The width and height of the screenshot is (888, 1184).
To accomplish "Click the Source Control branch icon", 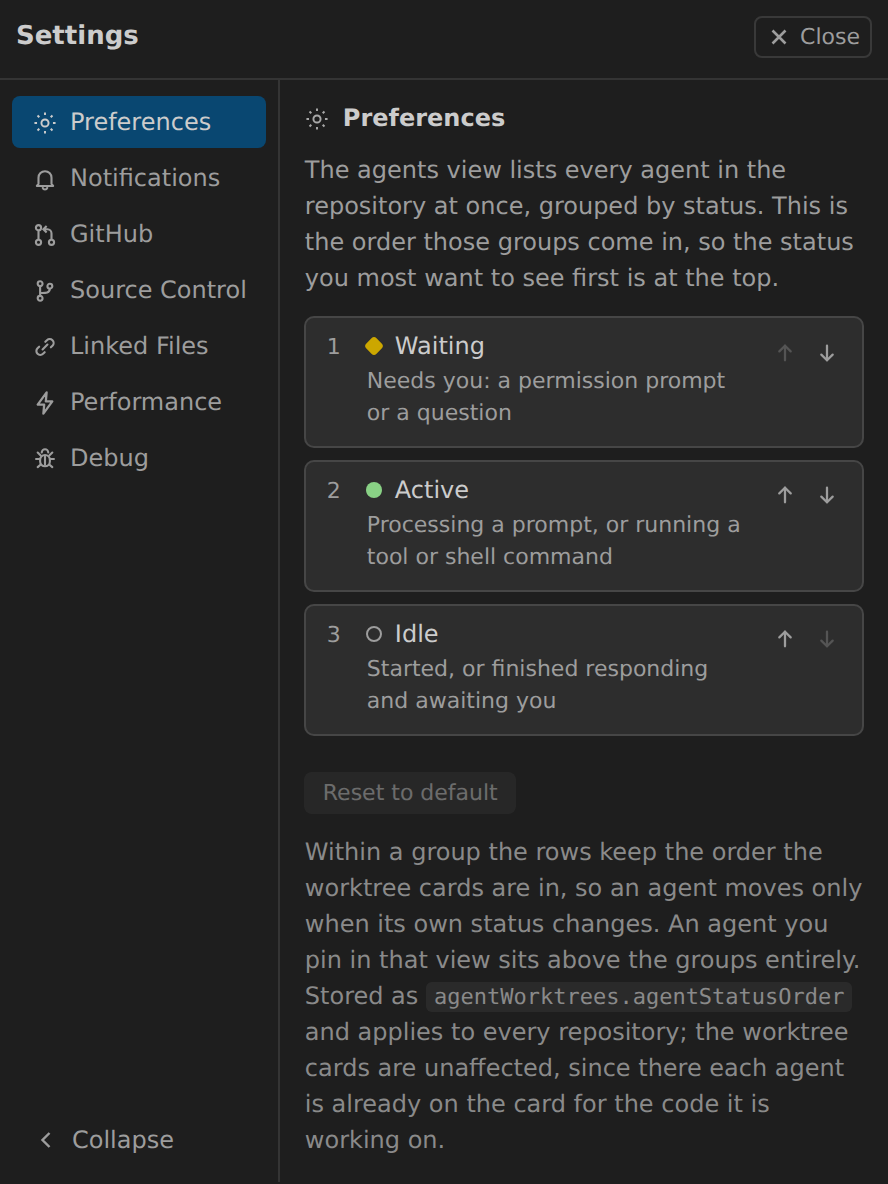I will (45, 291).
